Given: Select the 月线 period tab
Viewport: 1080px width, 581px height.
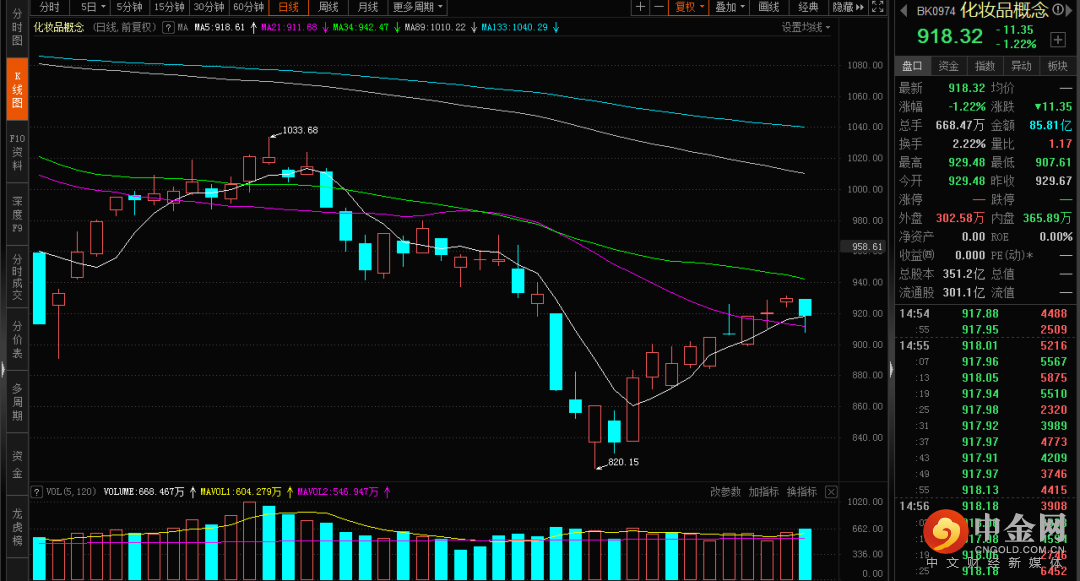Looking at the screenshot, I should [368, 7].
